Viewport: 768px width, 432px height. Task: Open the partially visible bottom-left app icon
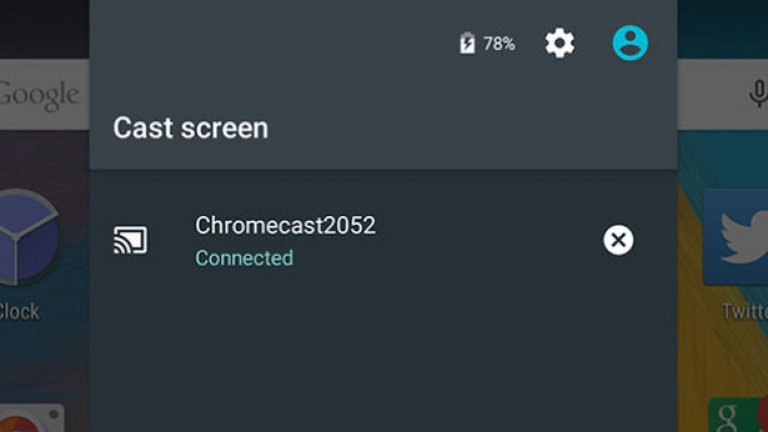tap(30, 418)
